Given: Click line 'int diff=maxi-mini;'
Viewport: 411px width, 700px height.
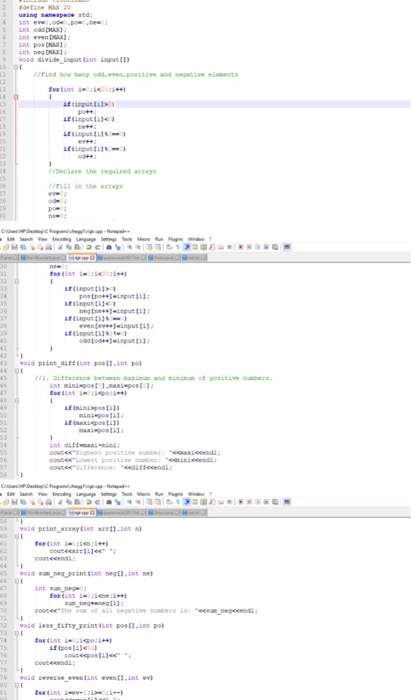Looking at the screenshot, I should (x=85, y=445).
